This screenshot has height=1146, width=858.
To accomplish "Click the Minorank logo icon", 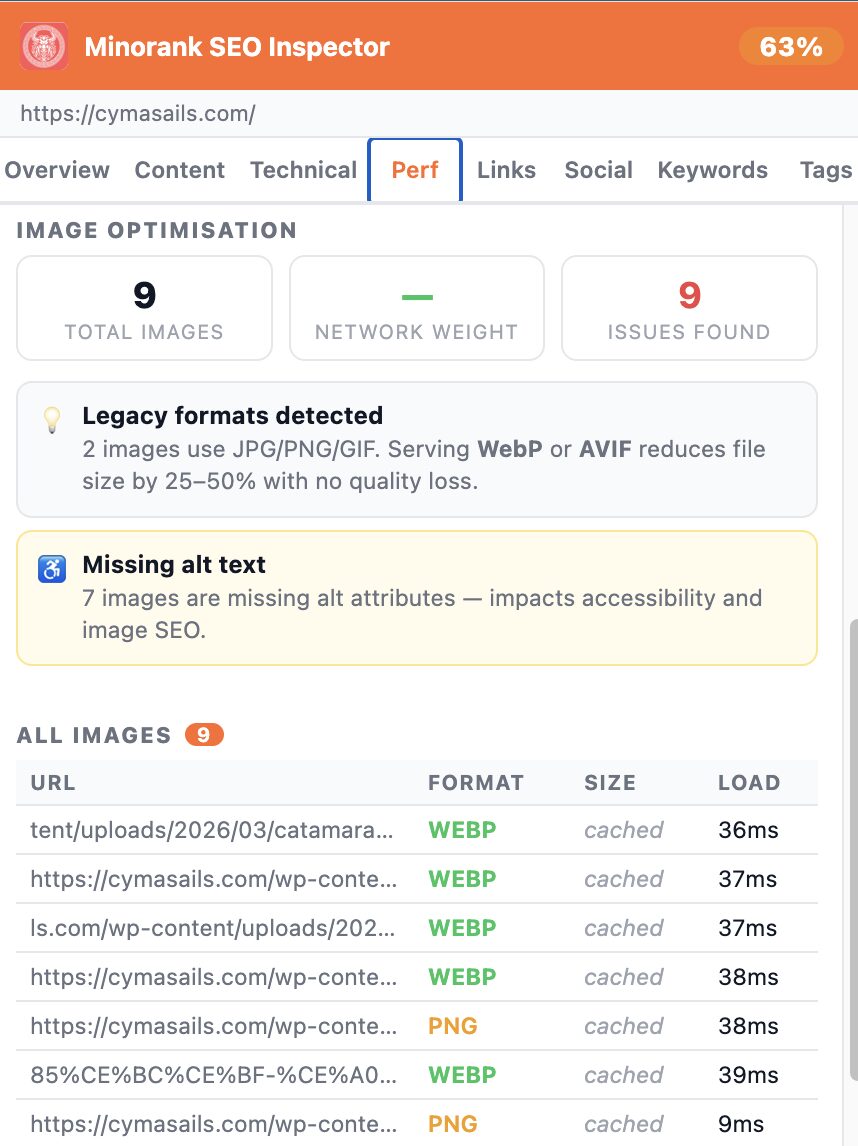I will point(45,46).
